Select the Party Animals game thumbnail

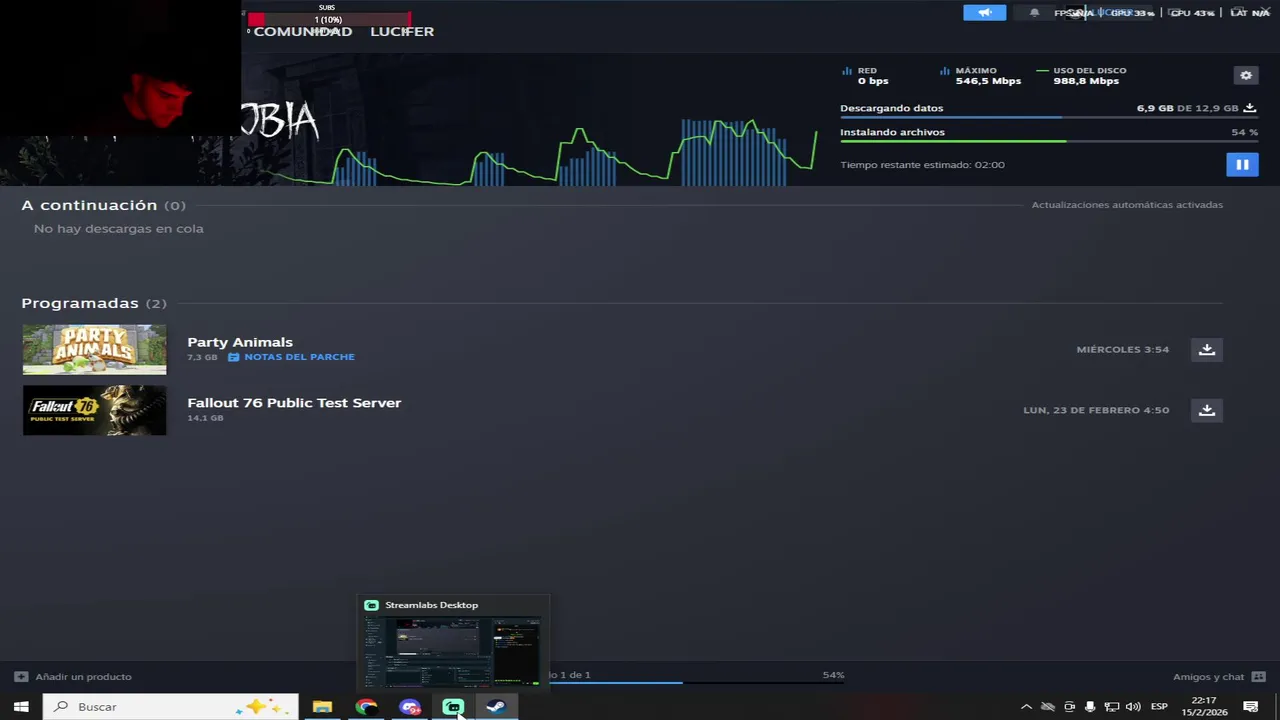95,349
